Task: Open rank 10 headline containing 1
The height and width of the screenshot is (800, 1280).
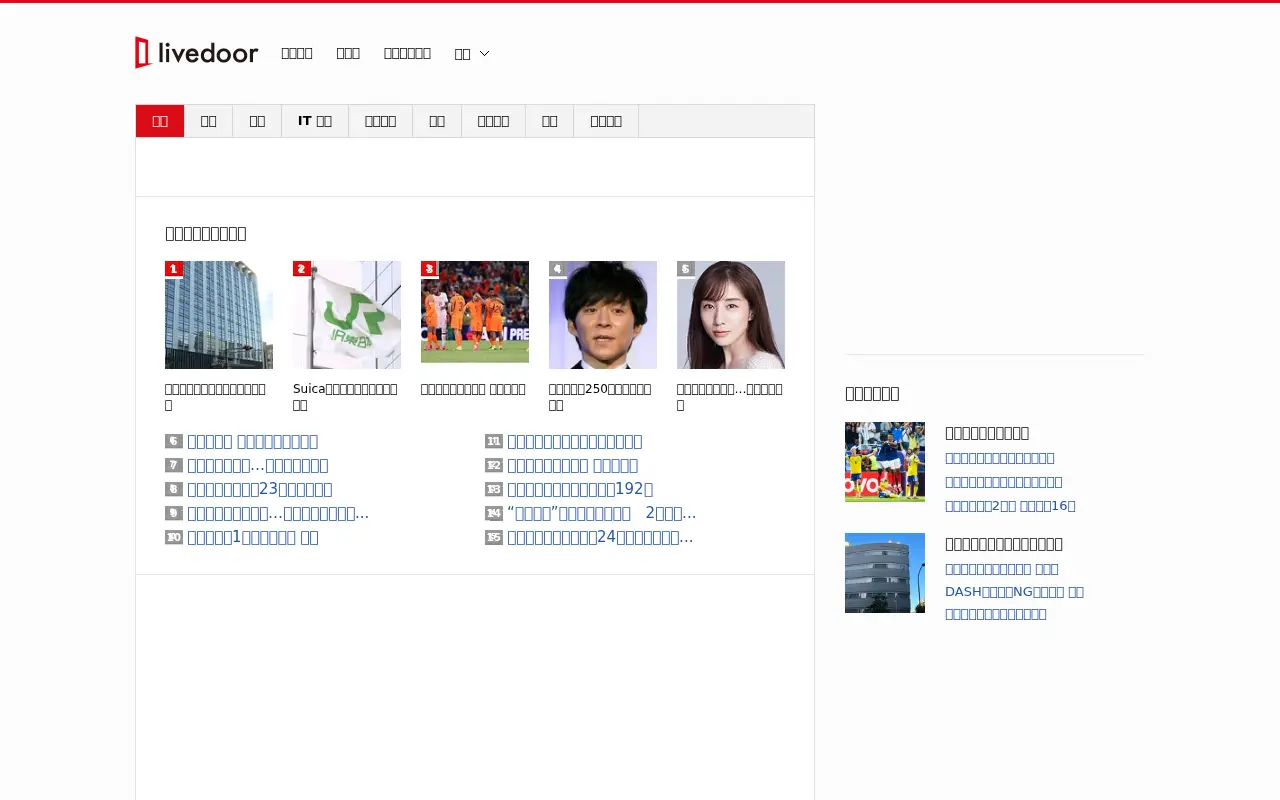Action: (x=253, y=537)
